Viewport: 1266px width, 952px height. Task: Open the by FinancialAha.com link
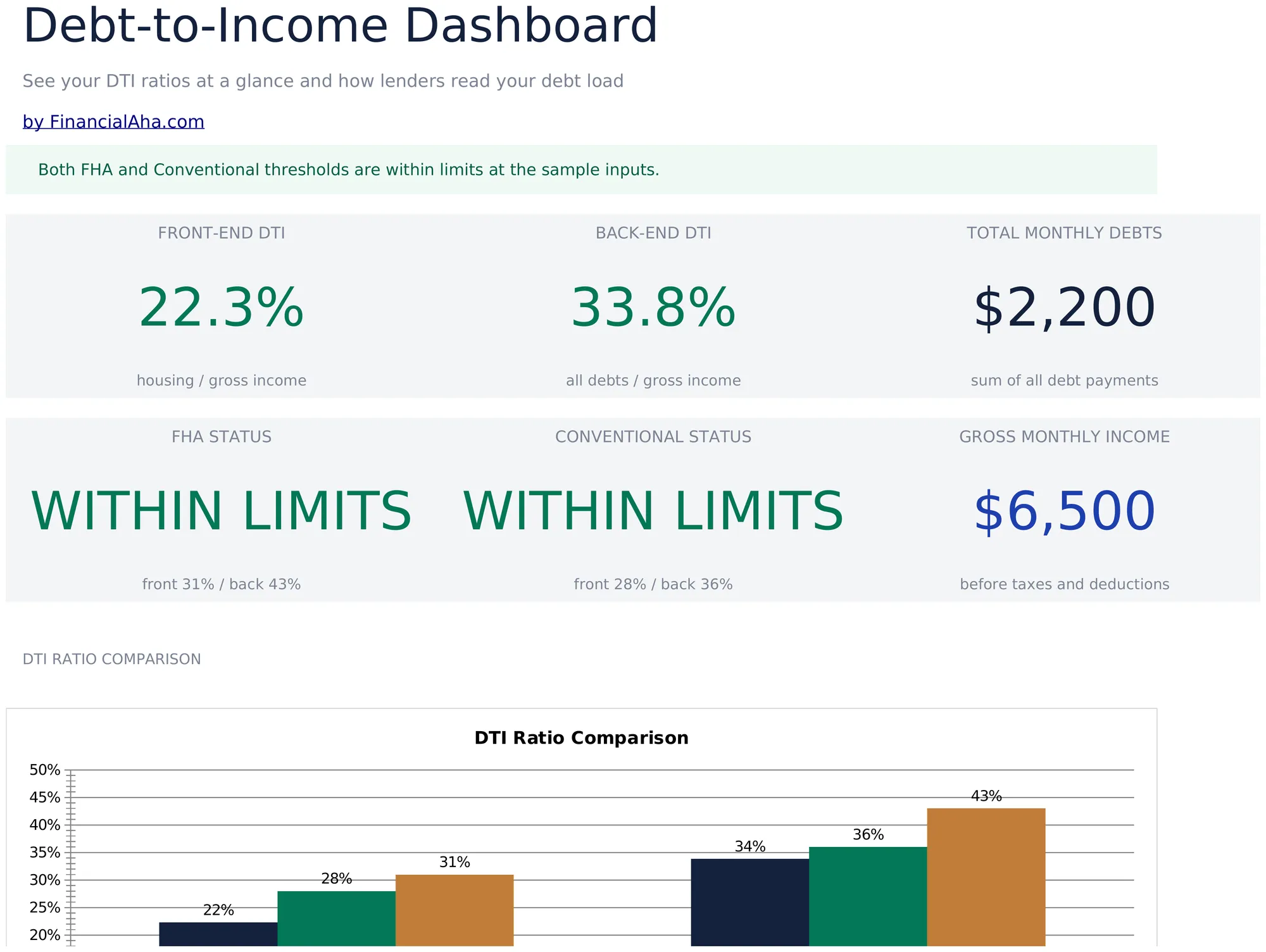point(113,122)
